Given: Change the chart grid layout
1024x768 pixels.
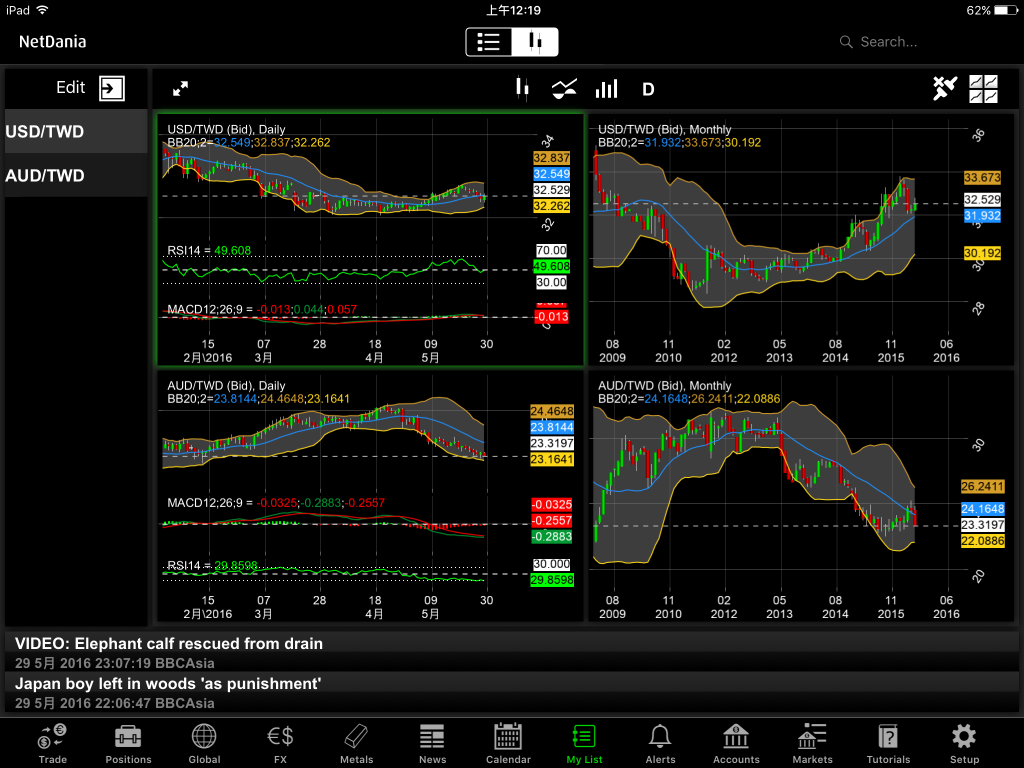Looking at the screenshot, I should 984,89.
